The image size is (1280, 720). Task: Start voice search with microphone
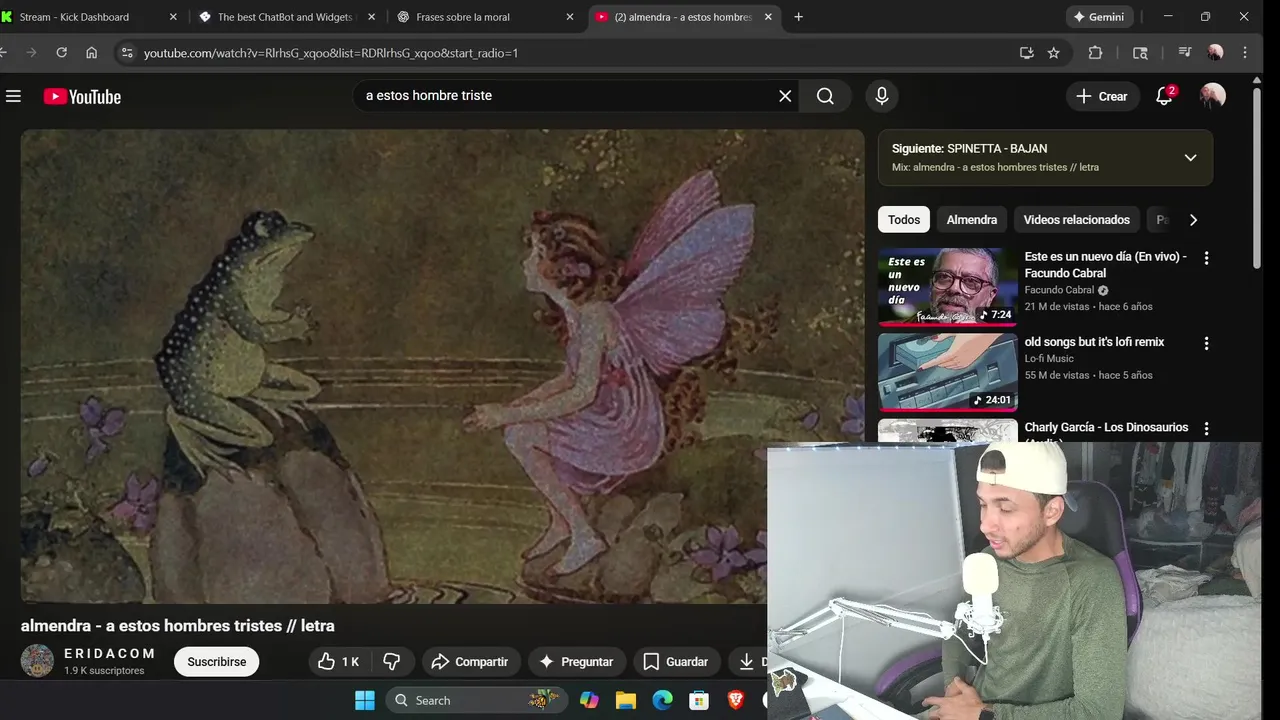tap(881, 96)
